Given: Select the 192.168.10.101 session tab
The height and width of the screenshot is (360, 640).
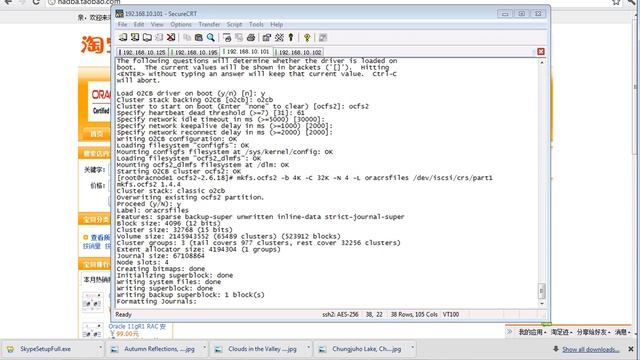Looking at the screenshot, I should point(247,52).
